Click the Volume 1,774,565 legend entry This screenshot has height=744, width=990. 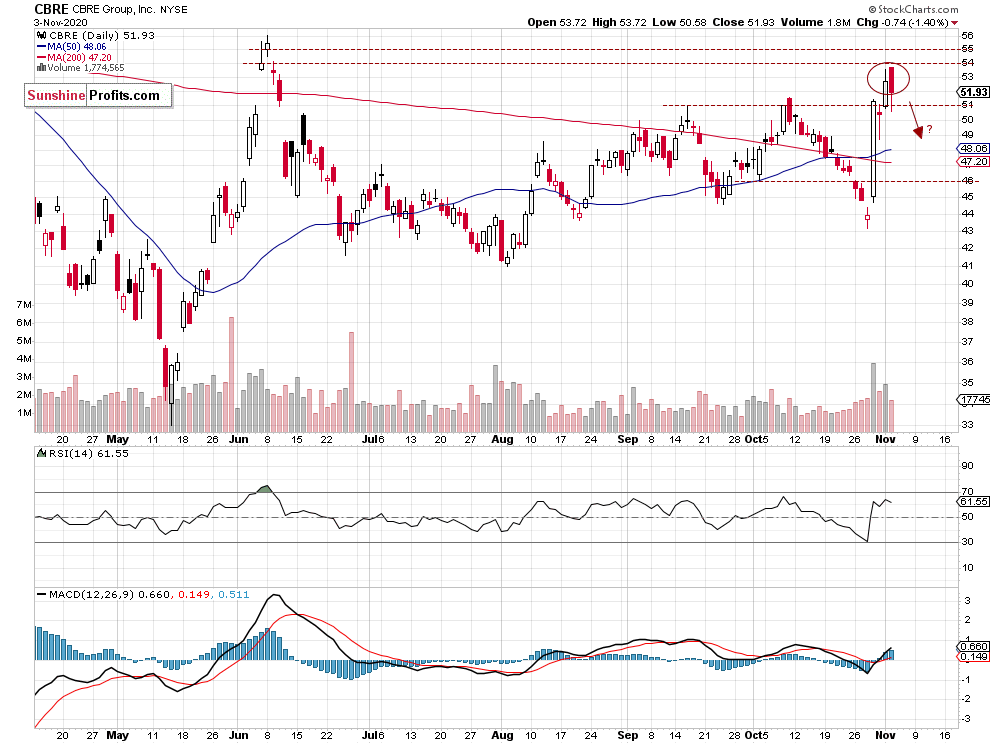point(86,68)
